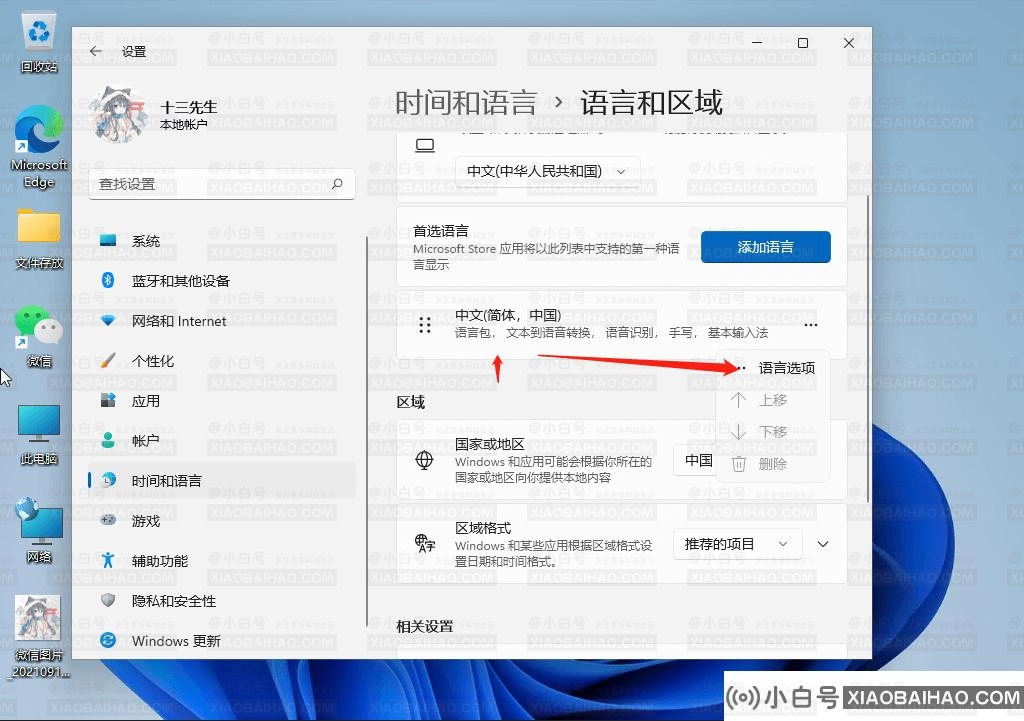Screen dimensions: 1024x721
Task: Open the 微信 desktop shortcut
Action: tap(39, 337)
